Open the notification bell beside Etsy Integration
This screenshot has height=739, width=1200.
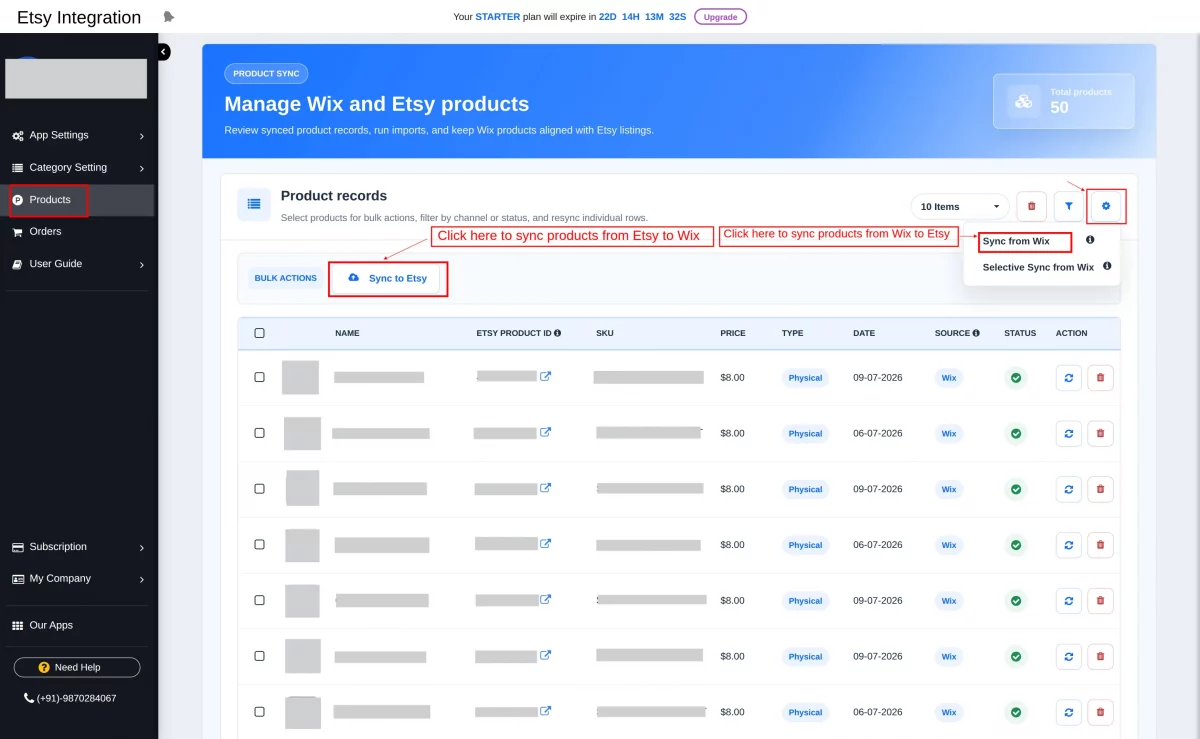(168, 17)
